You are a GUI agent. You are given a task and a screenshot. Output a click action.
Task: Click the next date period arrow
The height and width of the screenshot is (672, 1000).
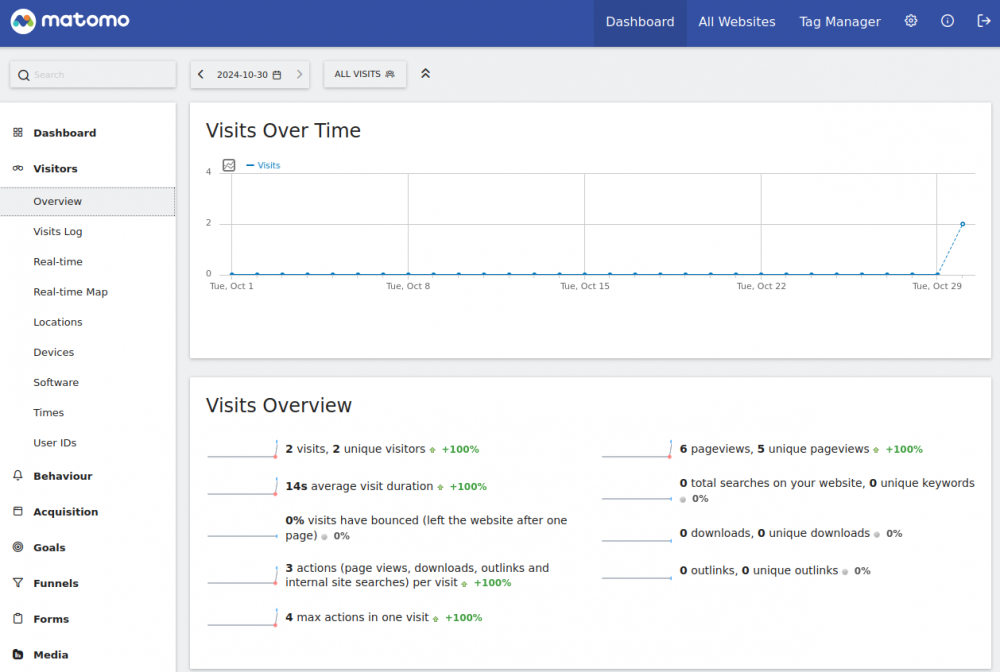click(299, 74)
